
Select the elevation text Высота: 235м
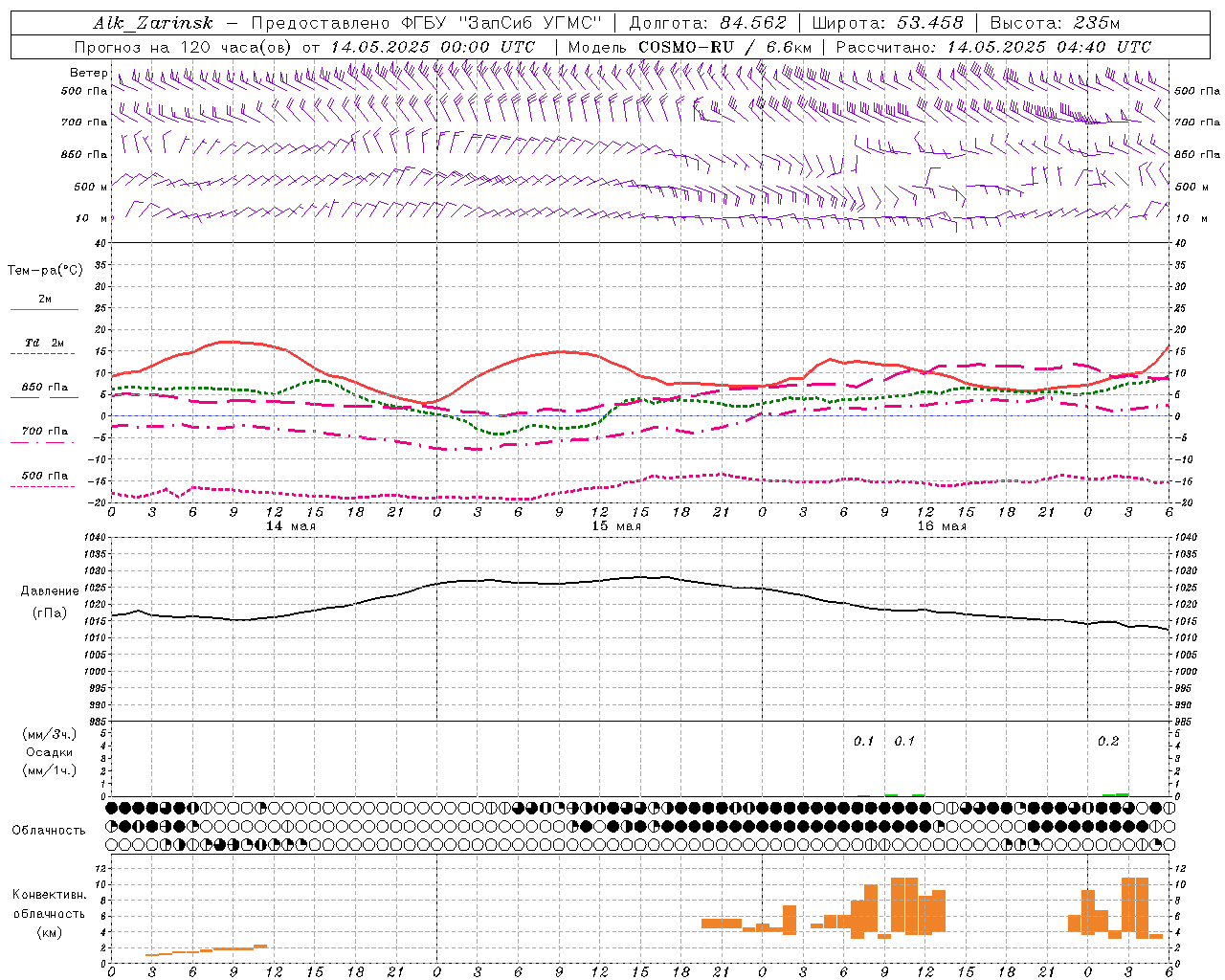coord(1055,23)
